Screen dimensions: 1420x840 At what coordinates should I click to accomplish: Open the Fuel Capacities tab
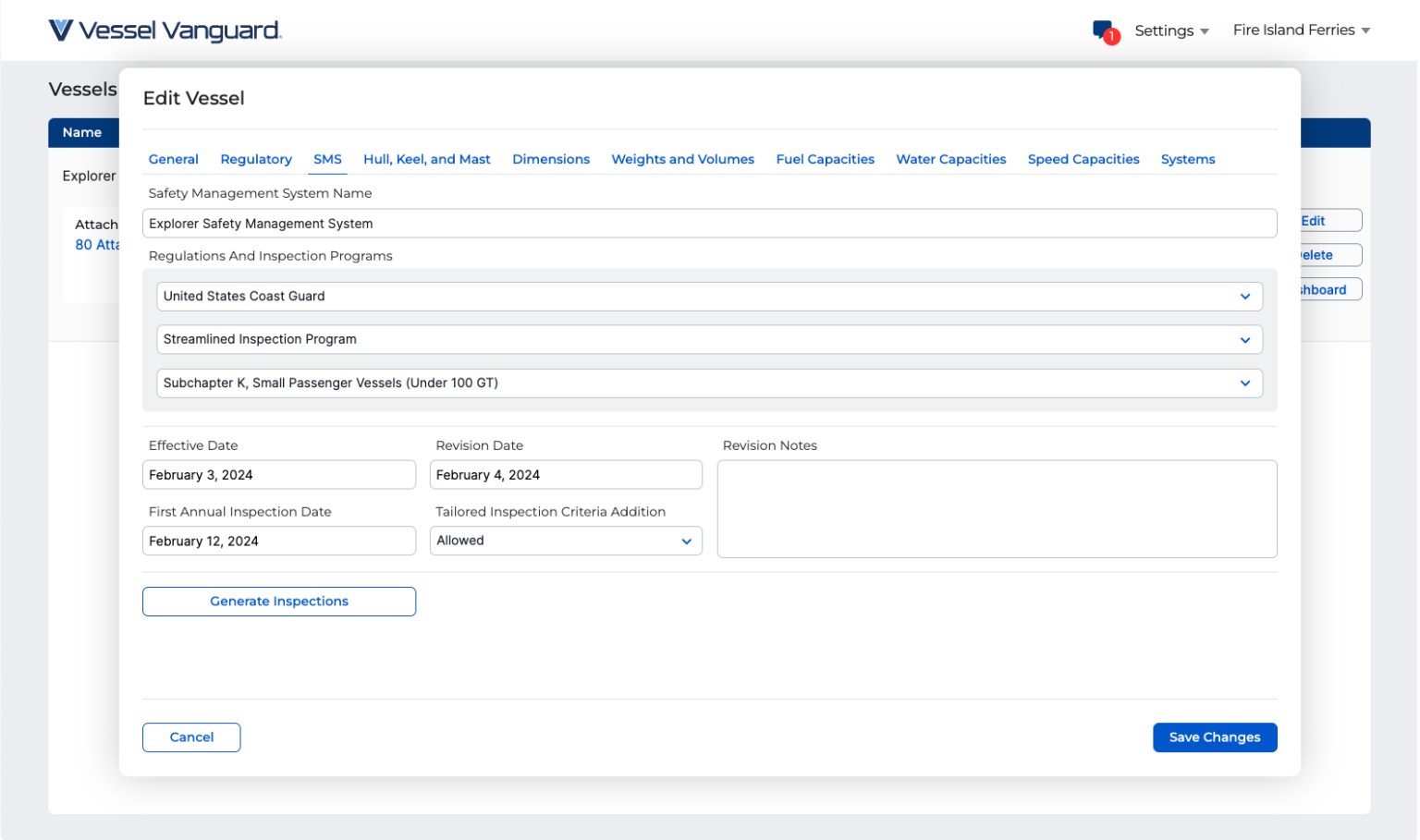(x=825, y=159)
